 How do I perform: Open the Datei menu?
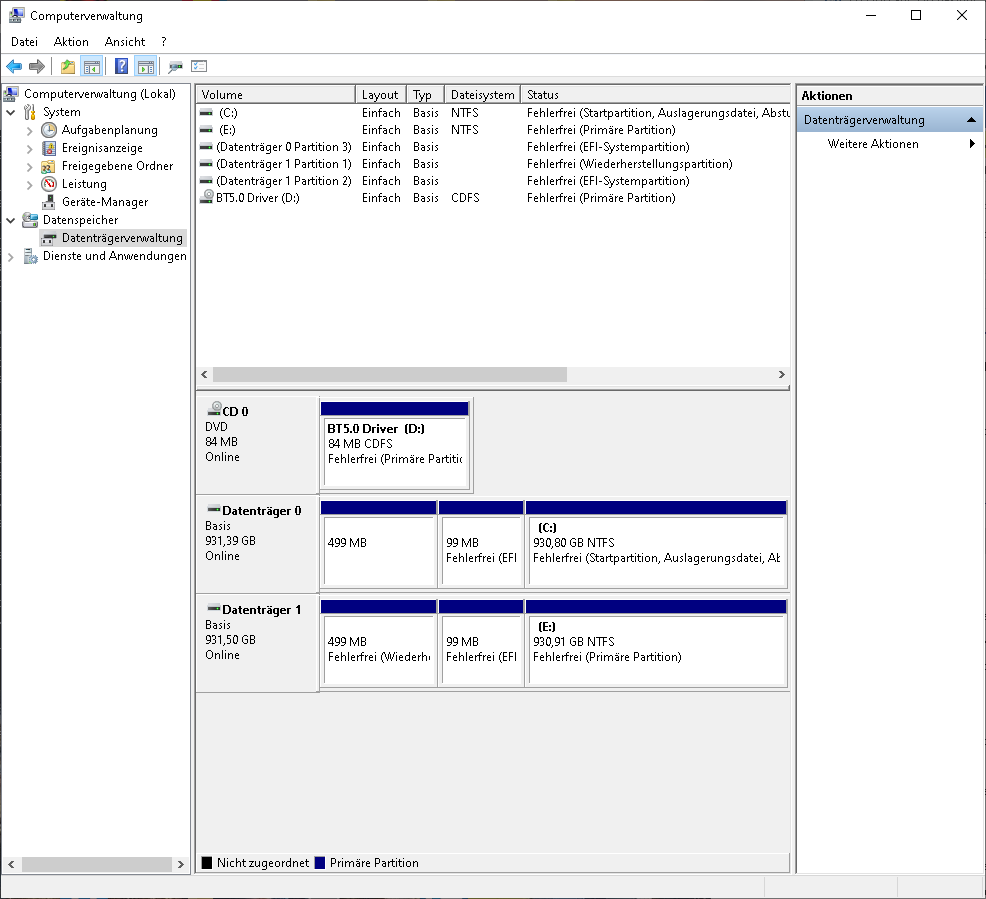[25, 41]
